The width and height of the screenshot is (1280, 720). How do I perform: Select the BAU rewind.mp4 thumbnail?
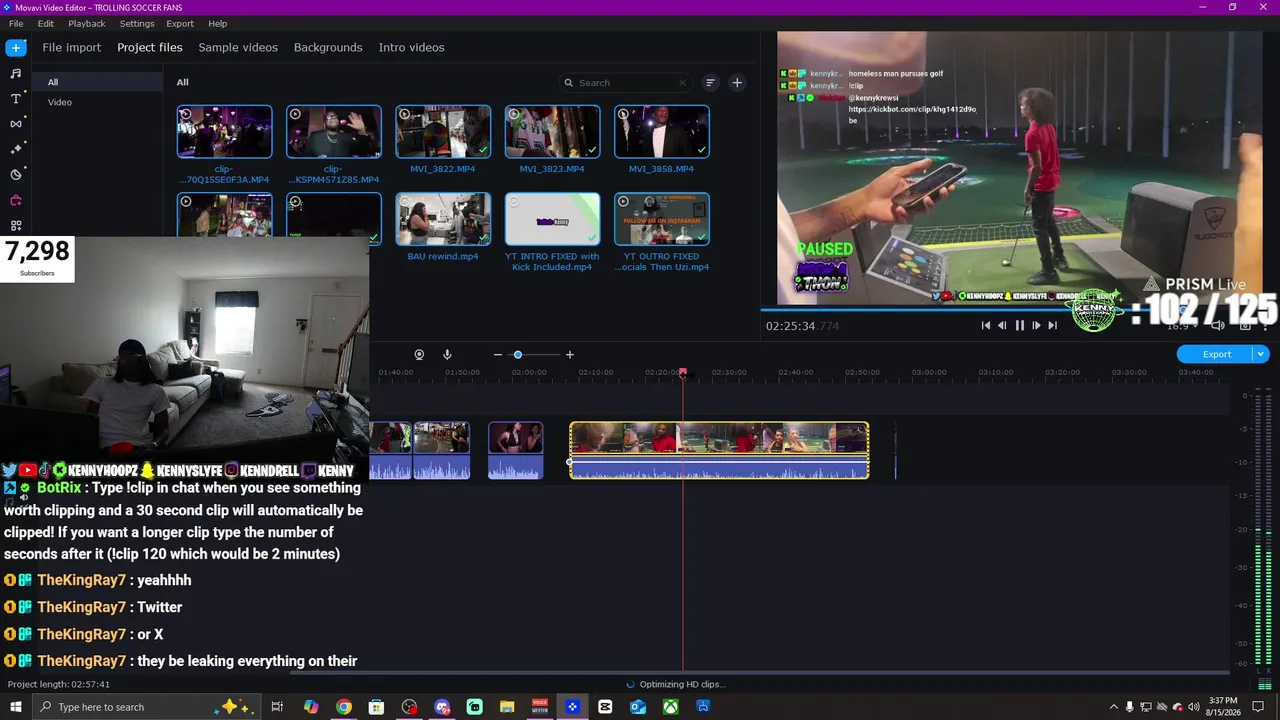click(443, 219)
